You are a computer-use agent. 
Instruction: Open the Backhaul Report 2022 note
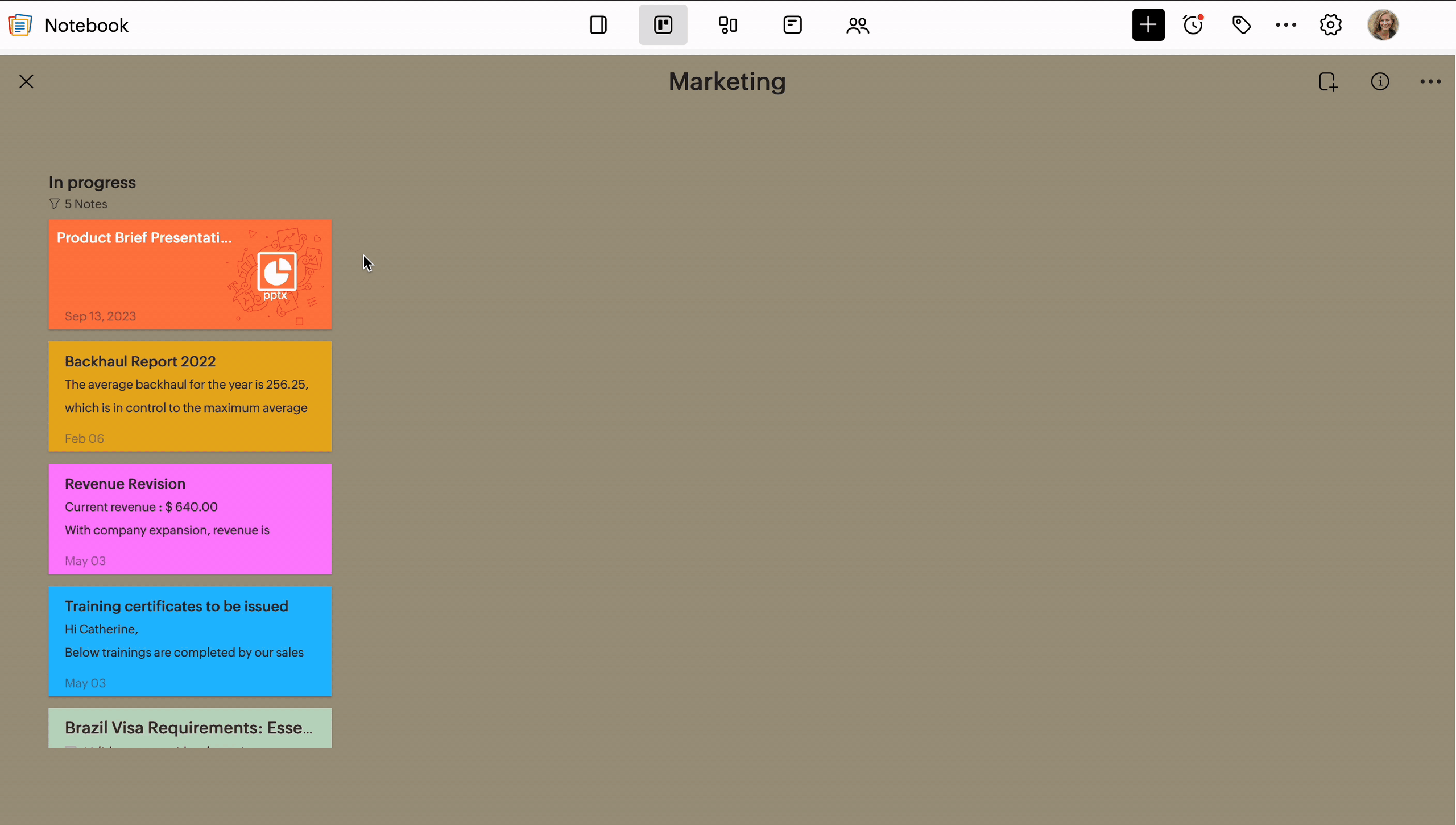[x=190, y=397]
